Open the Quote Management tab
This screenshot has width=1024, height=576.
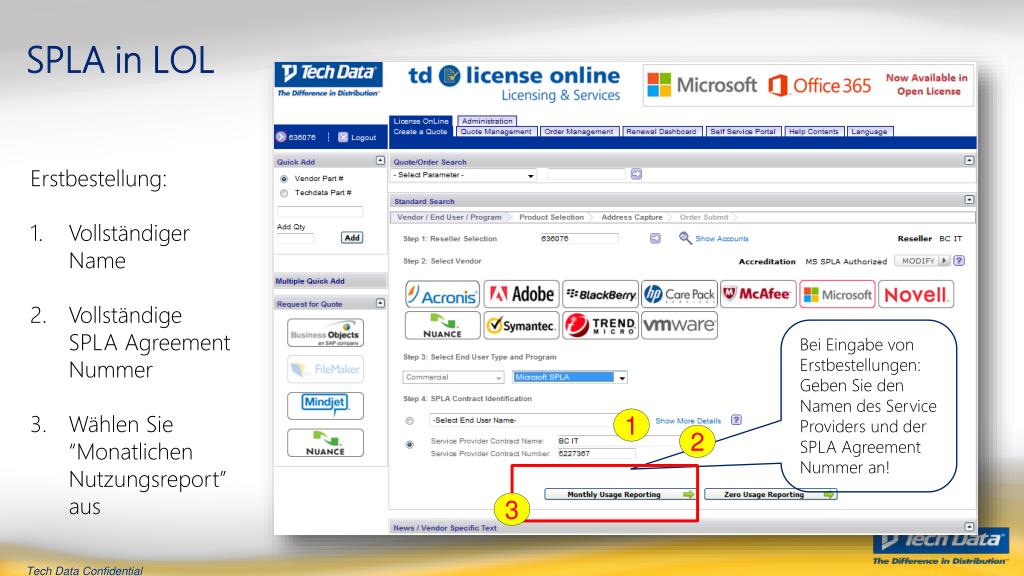point(496,131)
